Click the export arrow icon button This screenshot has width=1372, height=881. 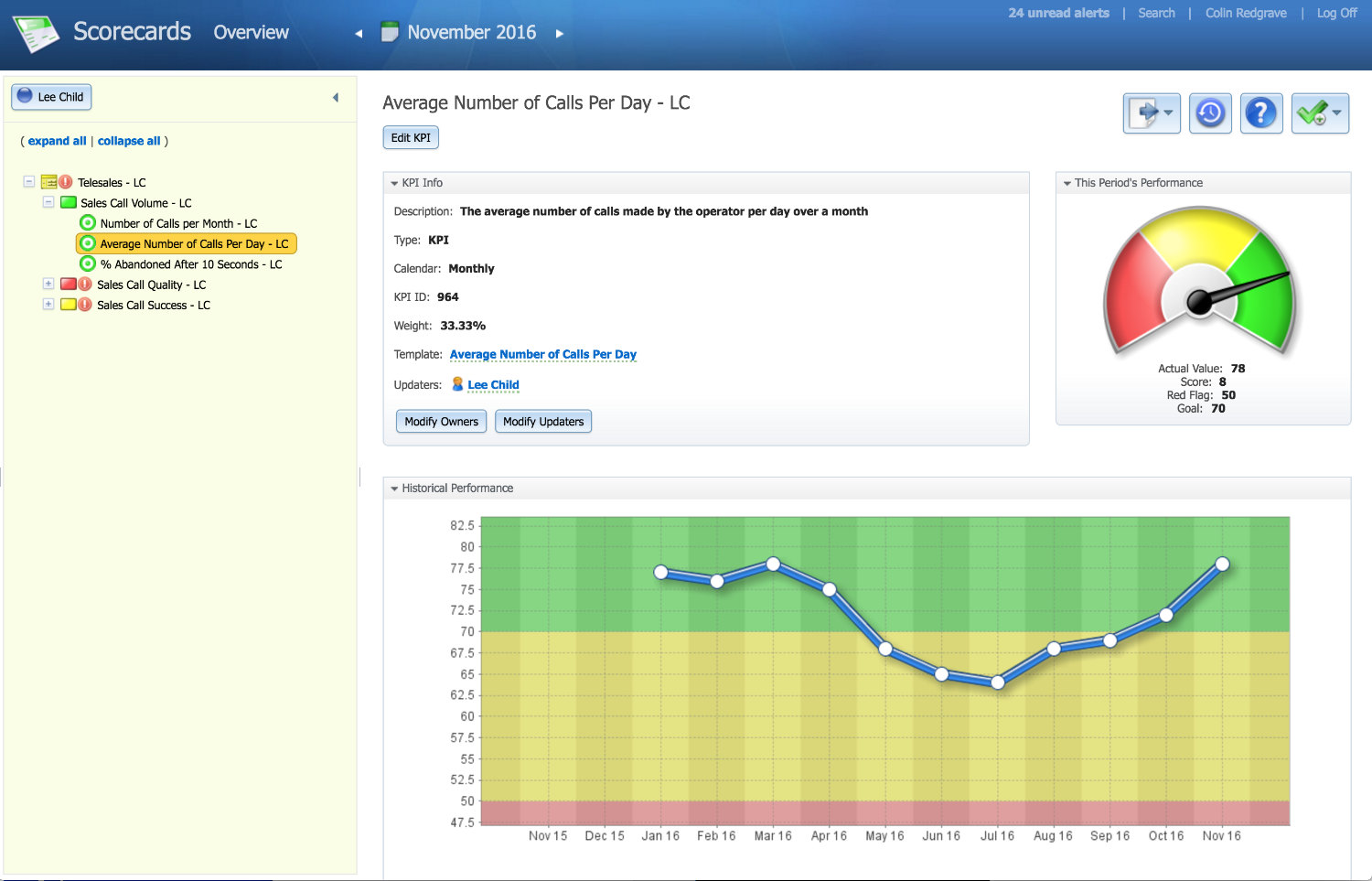point(1152,113)
